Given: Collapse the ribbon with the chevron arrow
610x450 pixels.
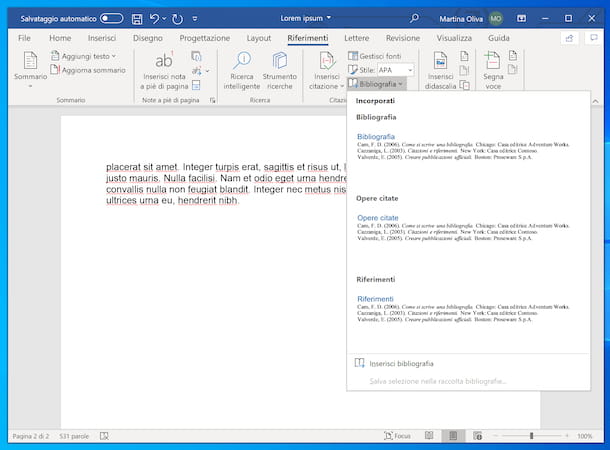Looking at the screenshot, I should 596,102.
